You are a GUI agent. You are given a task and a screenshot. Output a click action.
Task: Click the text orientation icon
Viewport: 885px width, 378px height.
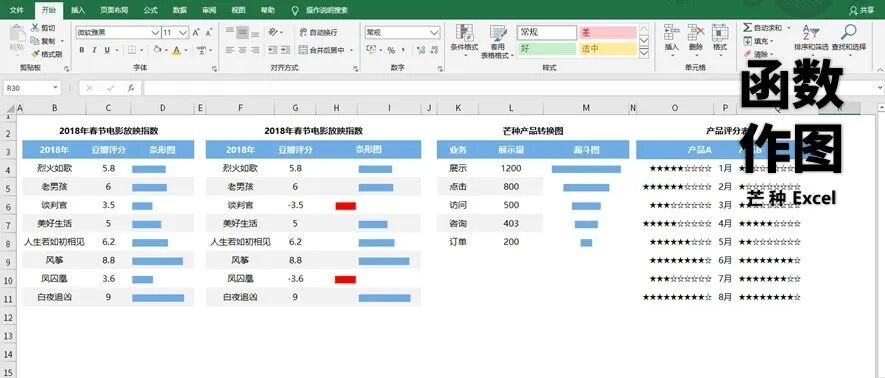[273, 32]
